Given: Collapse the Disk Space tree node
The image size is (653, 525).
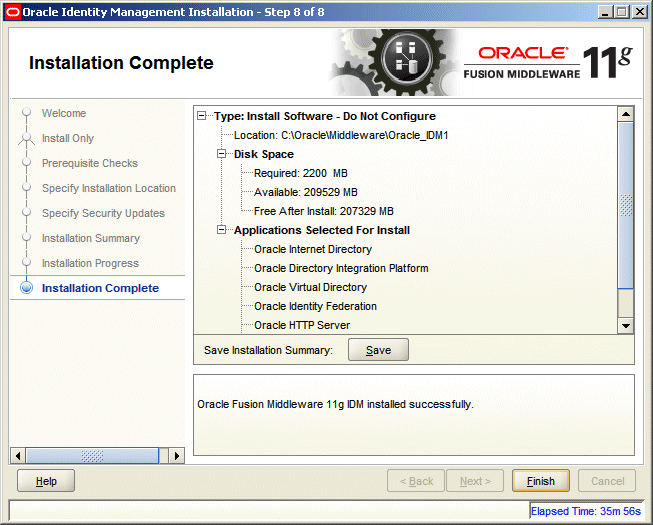Looking at the screenshot, I should coord(222,154).
